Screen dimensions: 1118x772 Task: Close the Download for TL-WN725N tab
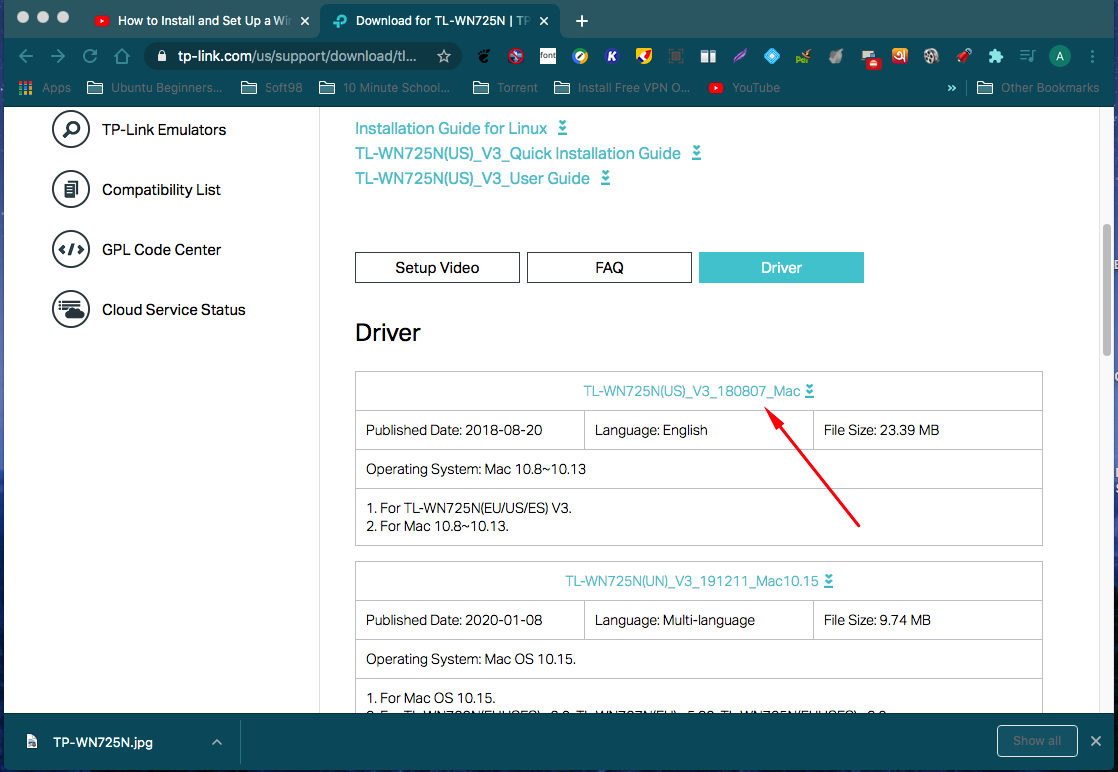click(x=544, y=21)
